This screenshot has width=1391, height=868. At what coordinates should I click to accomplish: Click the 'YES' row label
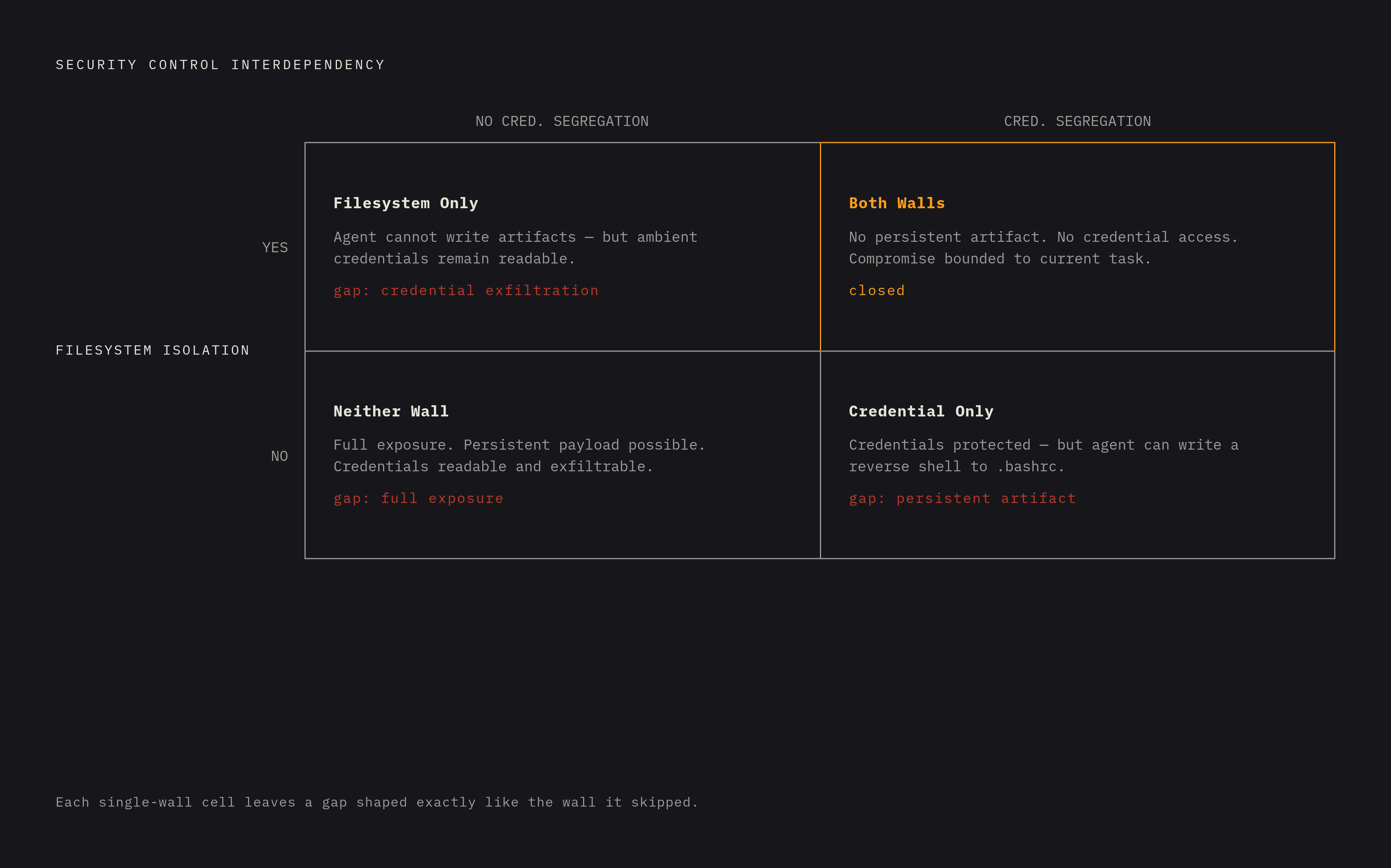coord(275,248)
